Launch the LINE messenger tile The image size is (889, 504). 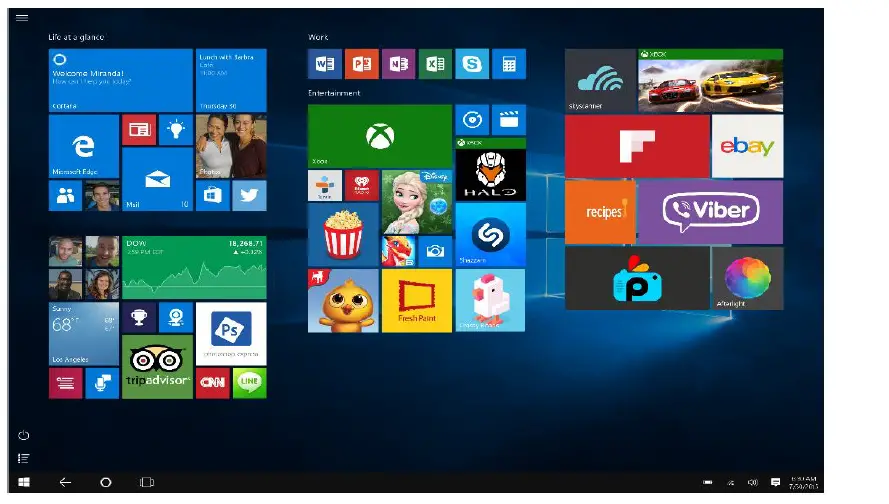[x=249, y=383]
